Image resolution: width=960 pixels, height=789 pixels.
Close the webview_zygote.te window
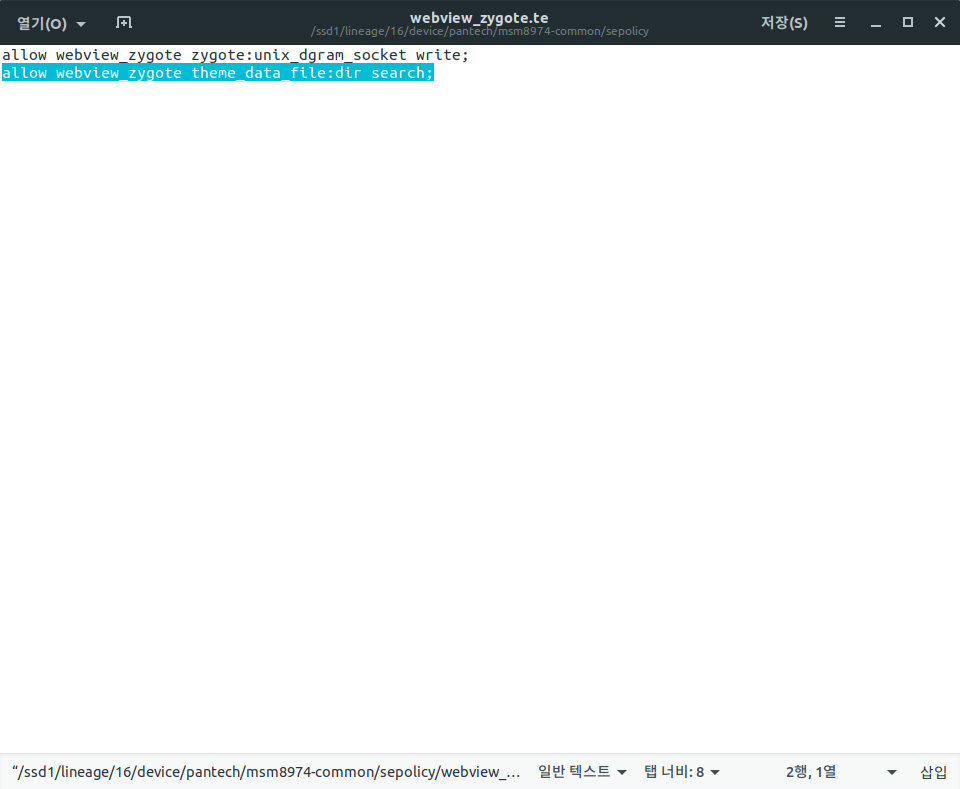pyautogui.click(x=940, y=23)
